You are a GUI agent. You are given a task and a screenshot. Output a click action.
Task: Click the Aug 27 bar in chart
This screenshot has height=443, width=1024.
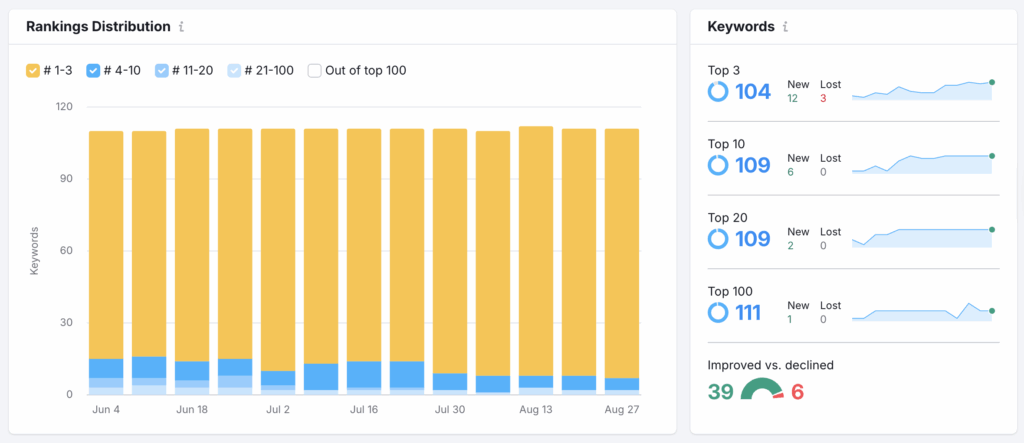coord(622,260)
